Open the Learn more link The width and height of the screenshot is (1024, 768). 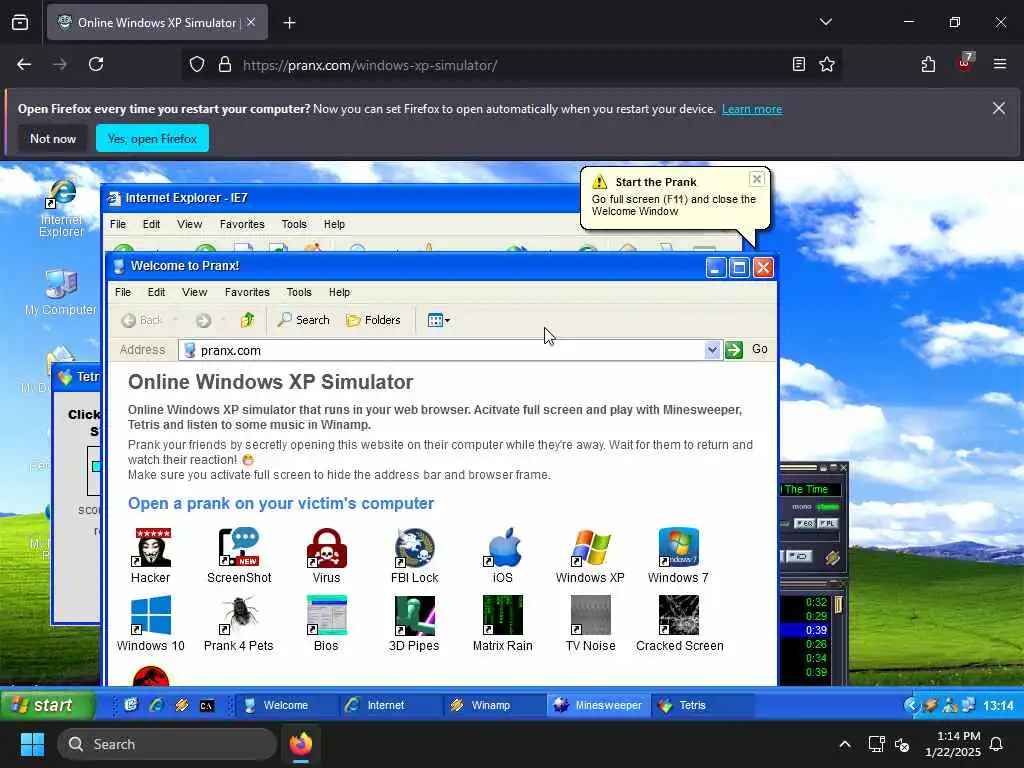[752, 109]
